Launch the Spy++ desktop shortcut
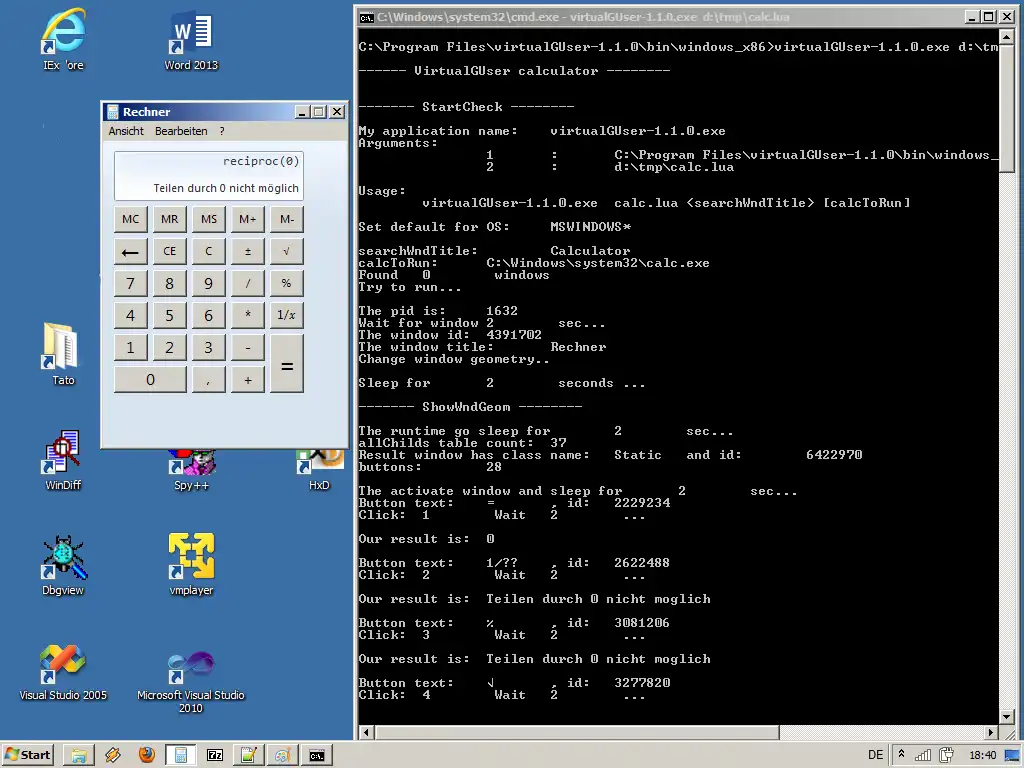 click(x=191, y=469)
